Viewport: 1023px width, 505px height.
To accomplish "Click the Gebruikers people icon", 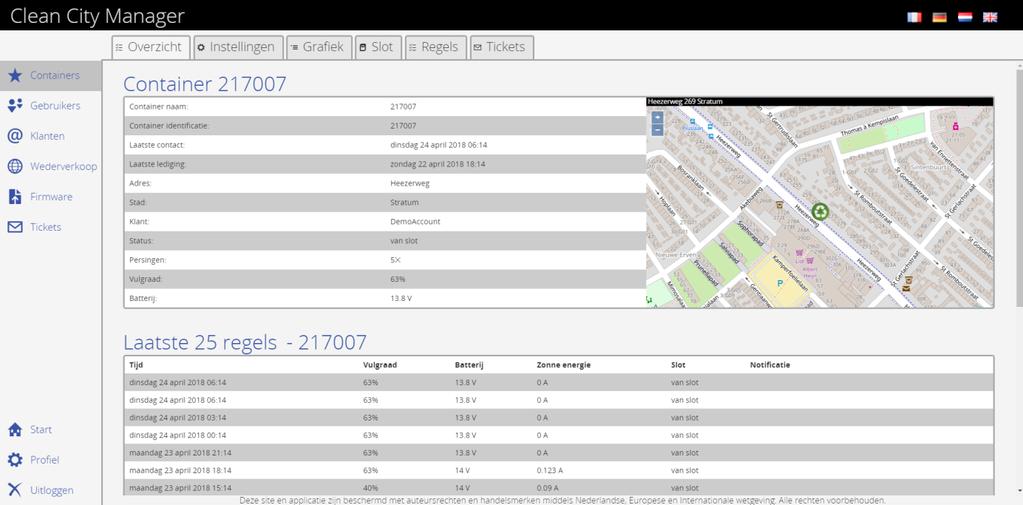I will coord(15,105).
